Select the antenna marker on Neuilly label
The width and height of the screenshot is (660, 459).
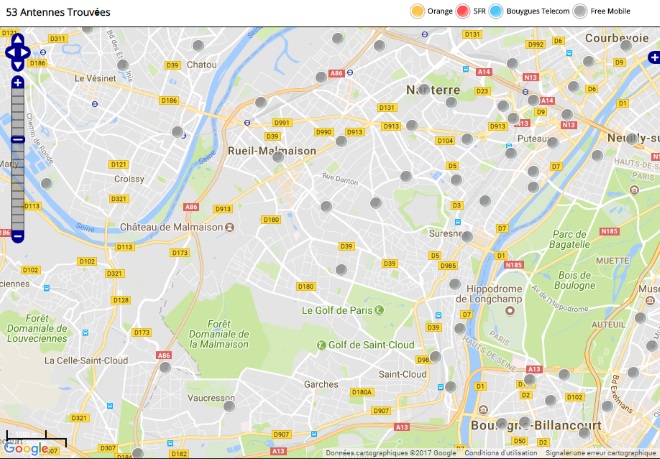point(631,139)
